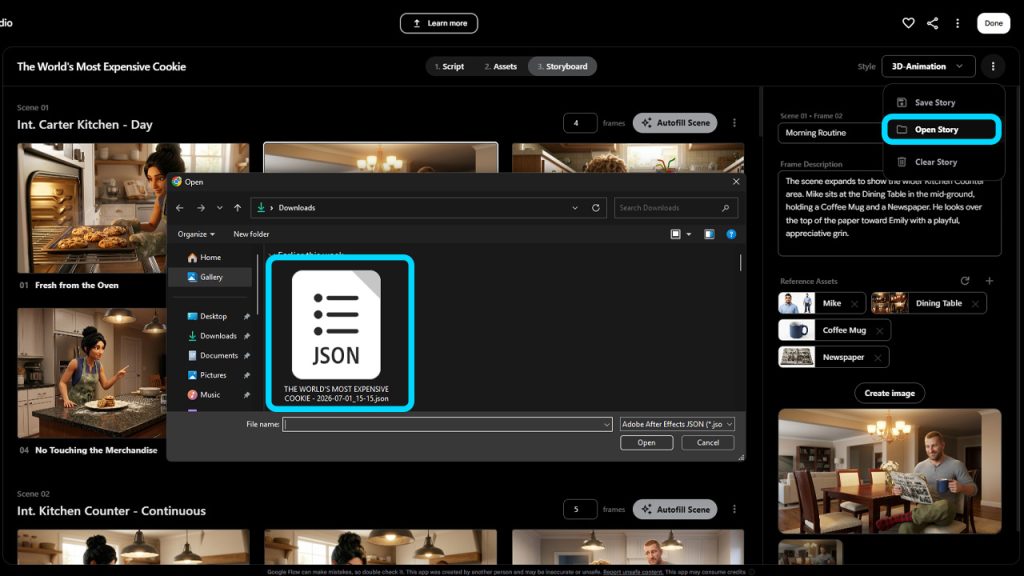This screenshot has width=1024, height=576.
Task: Click the Learn more button
Action: (439, 23)
